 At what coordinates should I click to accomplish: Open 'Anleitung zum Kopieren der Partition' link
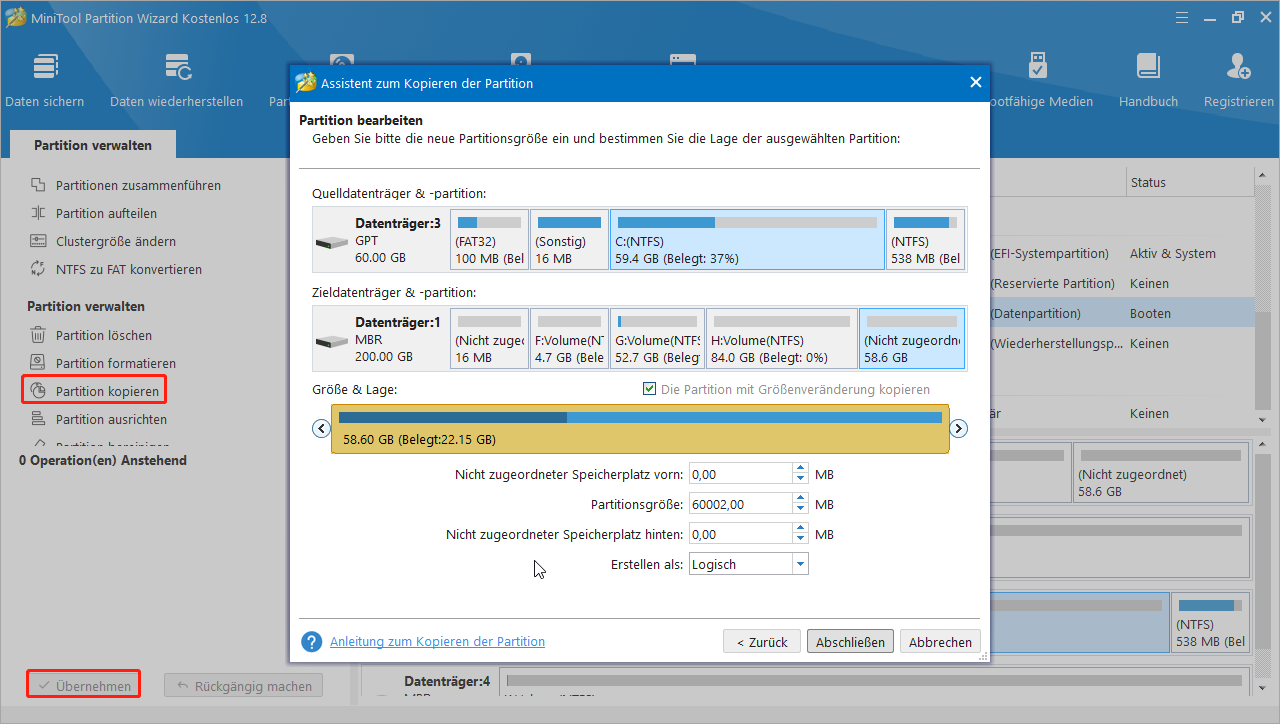437,642
